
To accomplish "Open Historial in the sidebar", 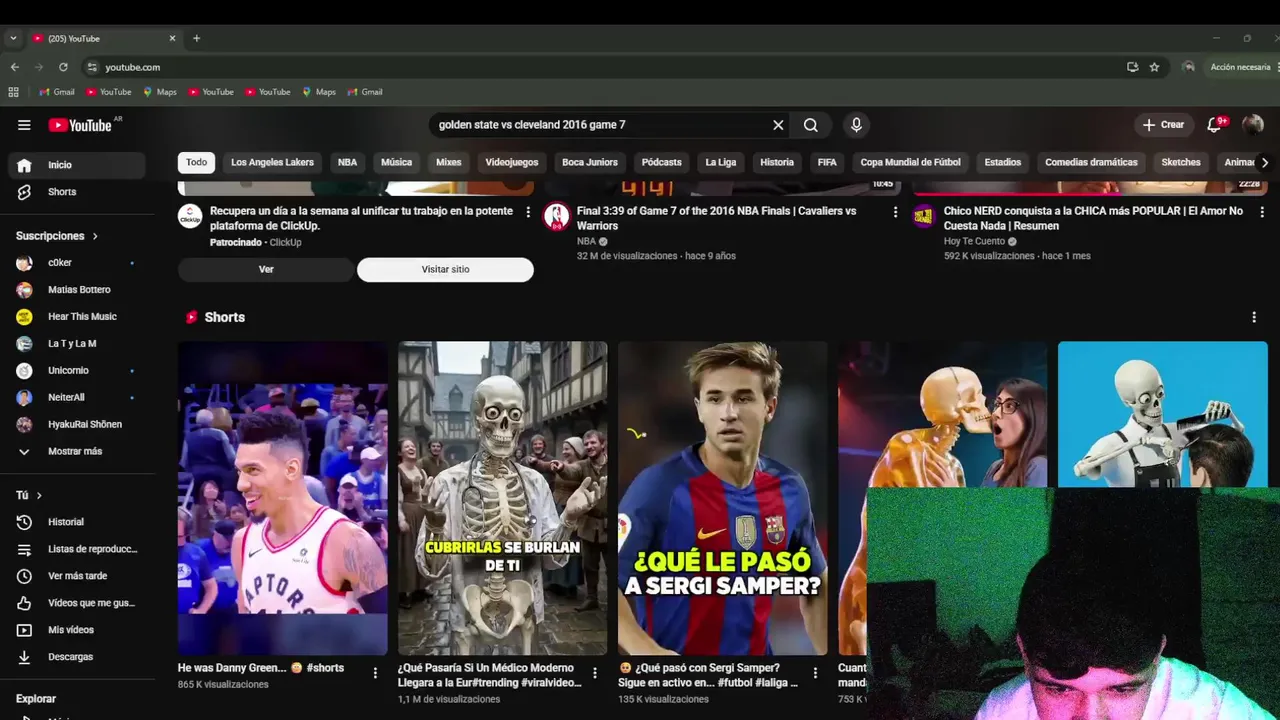I will coord(77,522).
